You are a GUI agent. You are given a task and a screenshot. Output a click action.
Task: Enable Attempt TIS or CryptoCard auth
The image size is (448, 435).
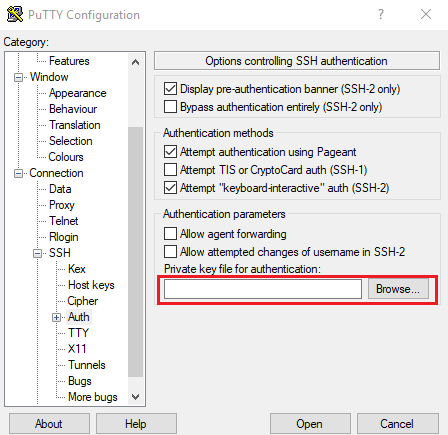click(170, 170)
